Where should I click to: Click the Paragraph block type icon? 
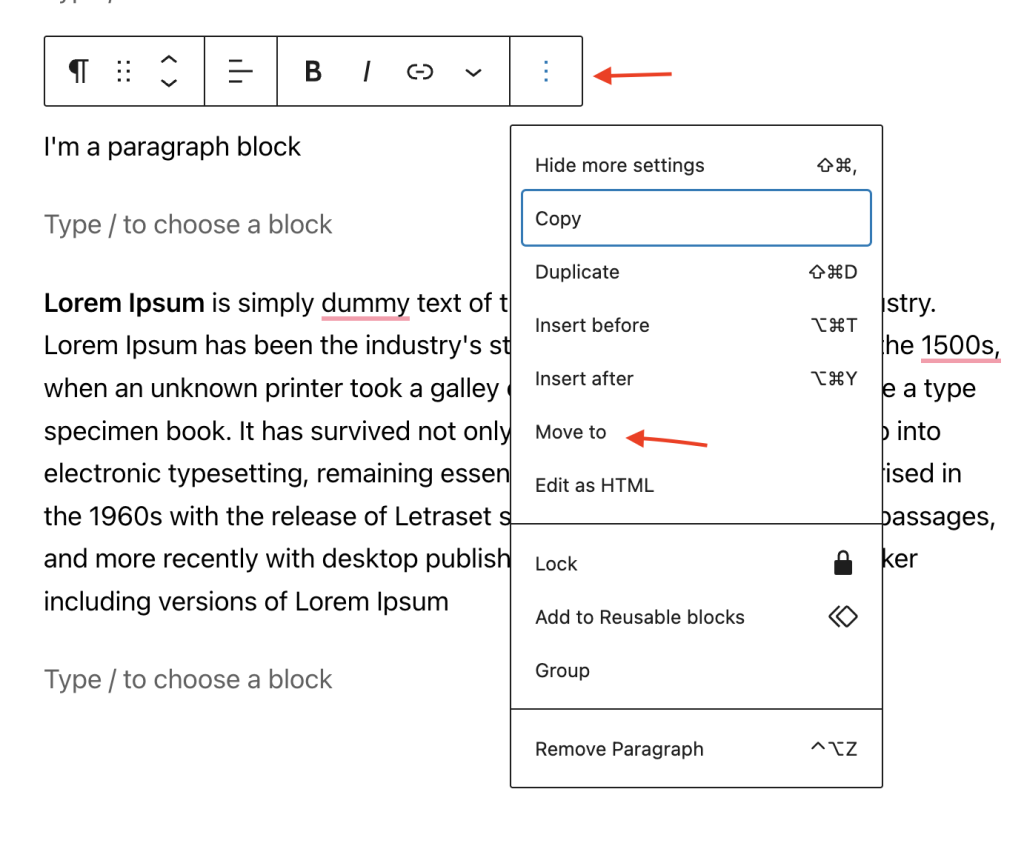[78, 71]
